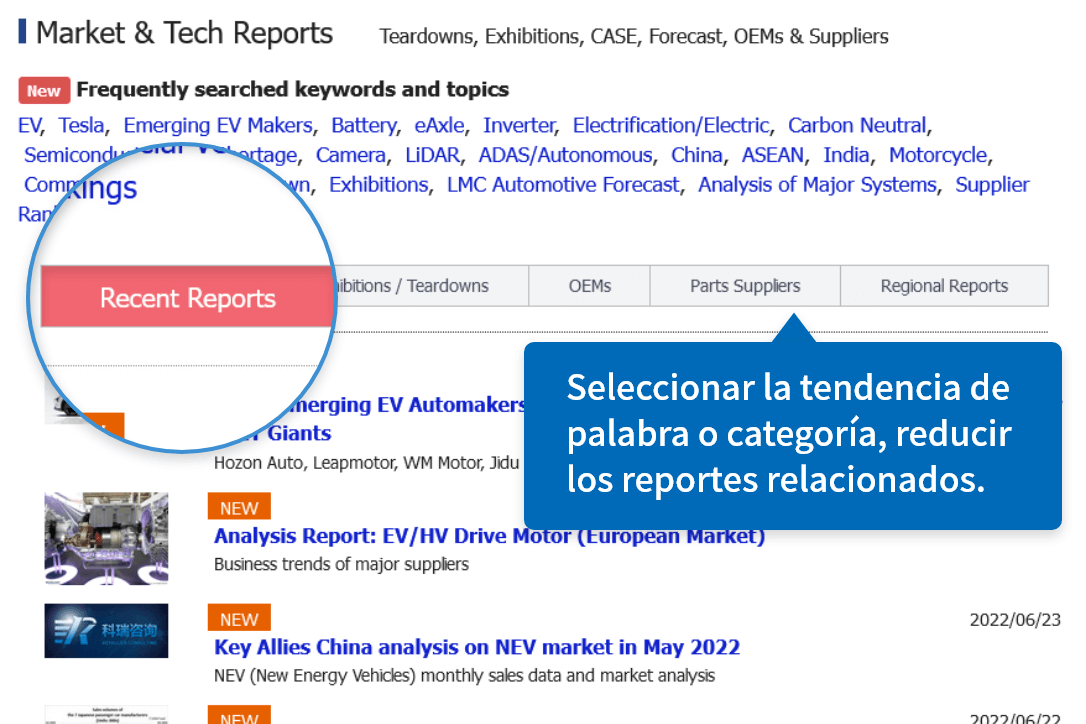Open the Inverter keyword link
The height and width of the screenshot is (724, 1086).
pos(519,125)
